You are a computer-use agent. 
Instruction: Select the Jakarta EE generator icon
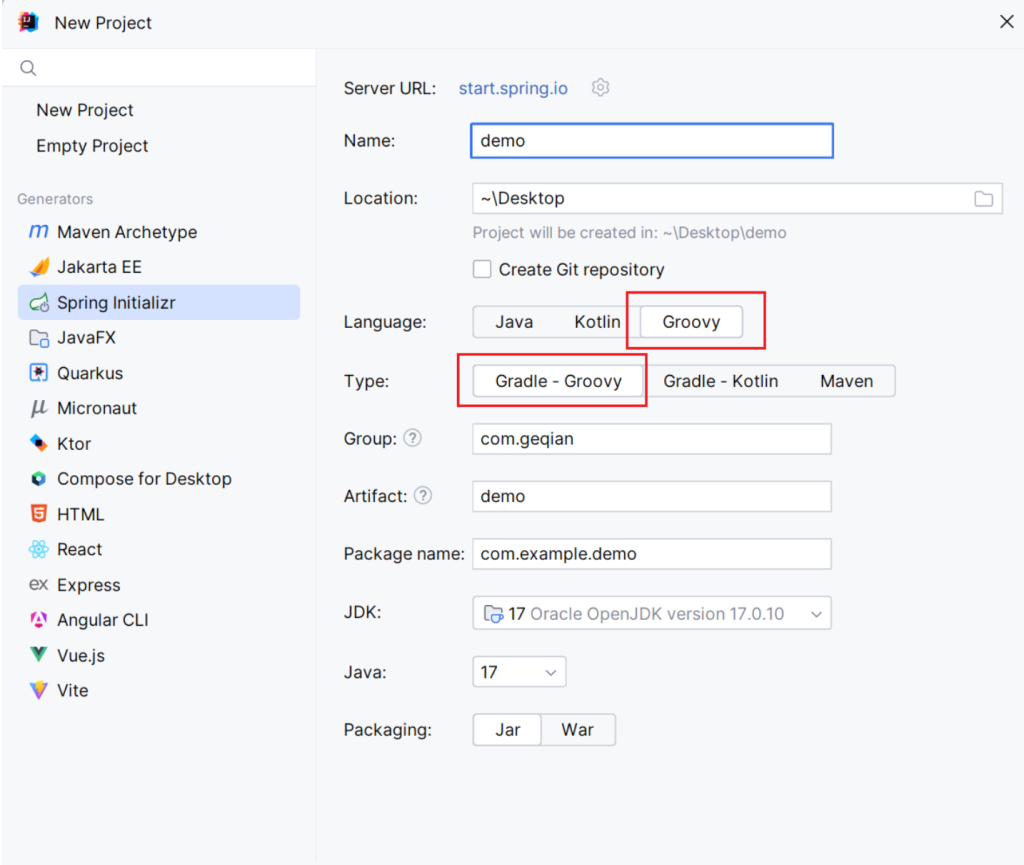(39, 267)
